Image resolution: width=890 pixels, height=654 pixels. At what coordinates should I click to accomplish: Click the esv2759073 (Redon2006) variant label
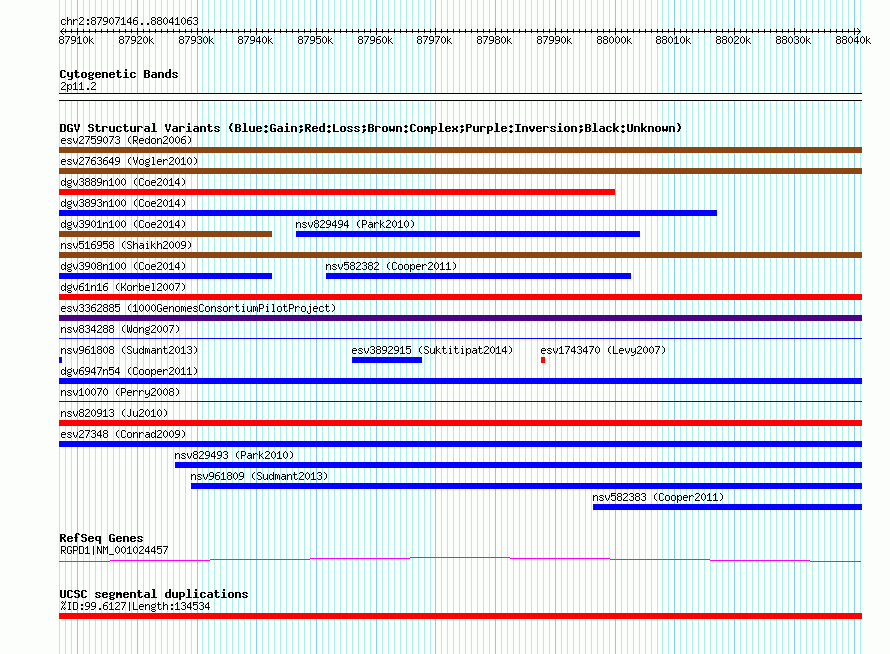click(126, 140)
